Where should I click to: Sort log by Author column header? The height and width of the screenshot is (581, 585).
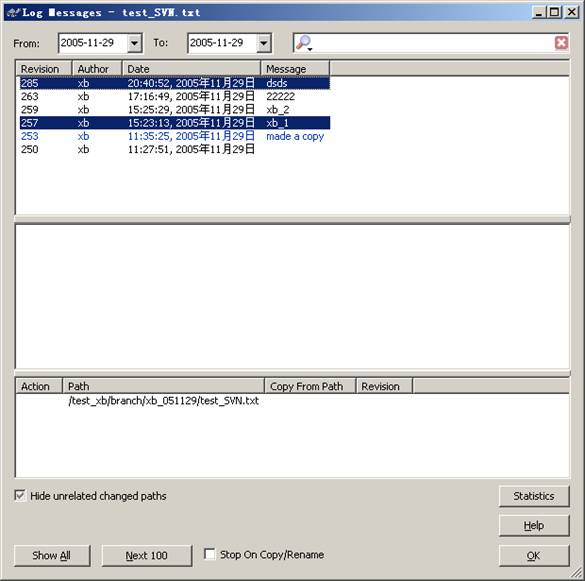pyautogui.click(x=97, y=69)
